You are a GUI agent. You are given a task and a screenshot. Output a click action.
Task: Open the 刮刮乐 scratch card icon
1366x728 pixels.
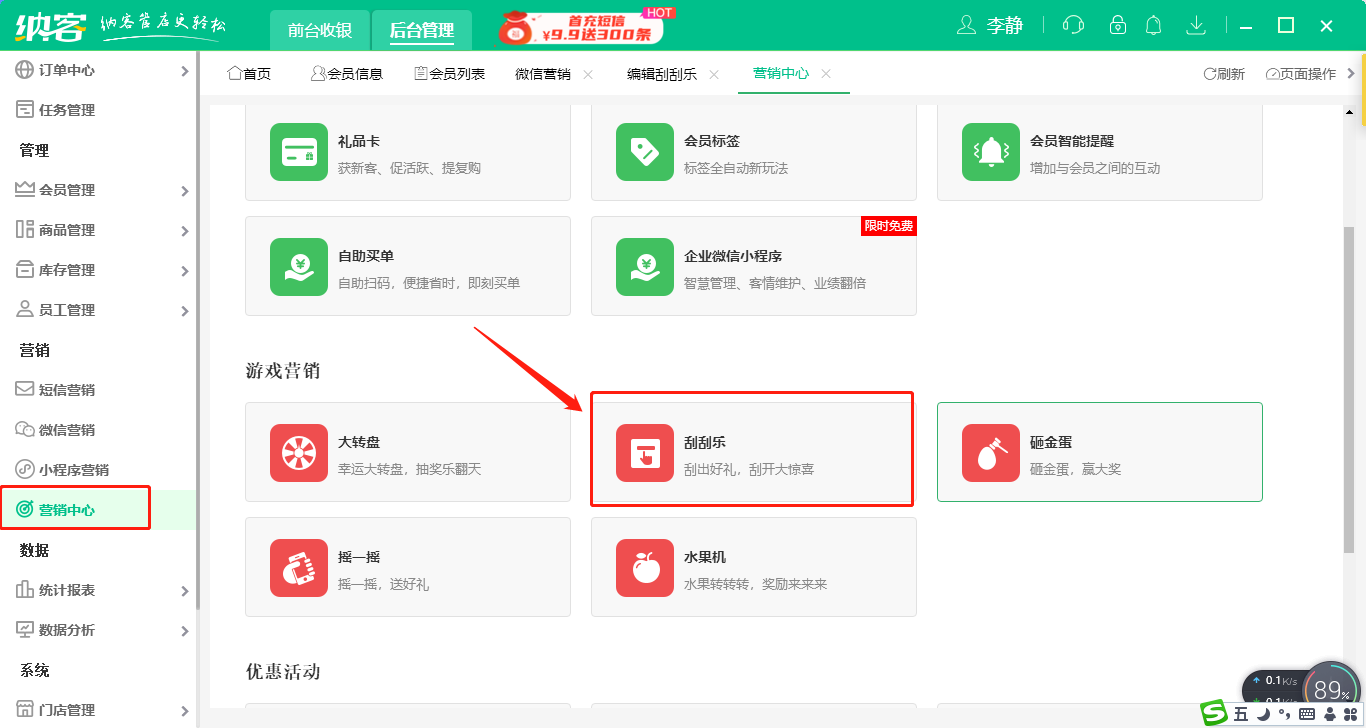click(645, 453)
